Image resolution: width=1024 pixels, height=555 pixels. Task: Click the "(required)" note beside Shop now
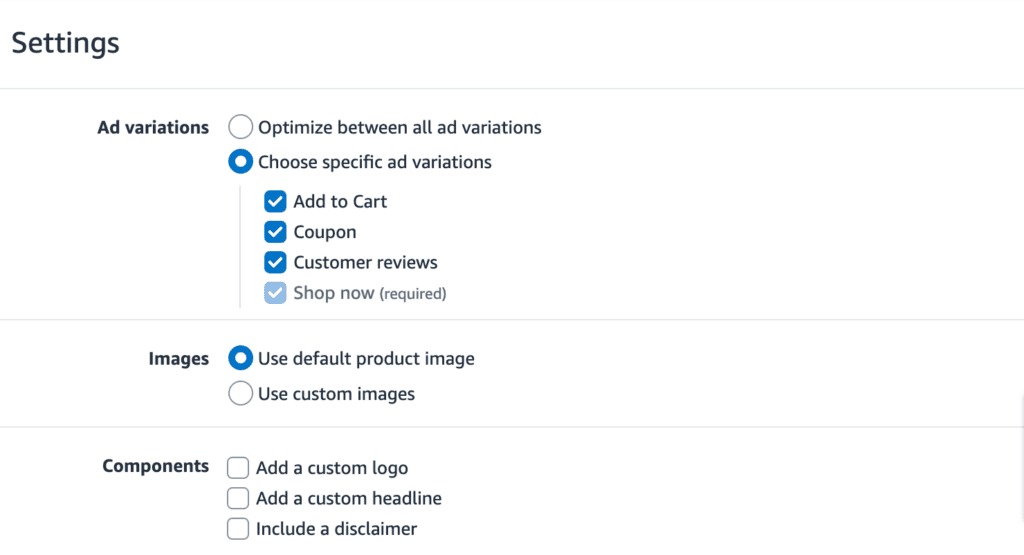413,294
